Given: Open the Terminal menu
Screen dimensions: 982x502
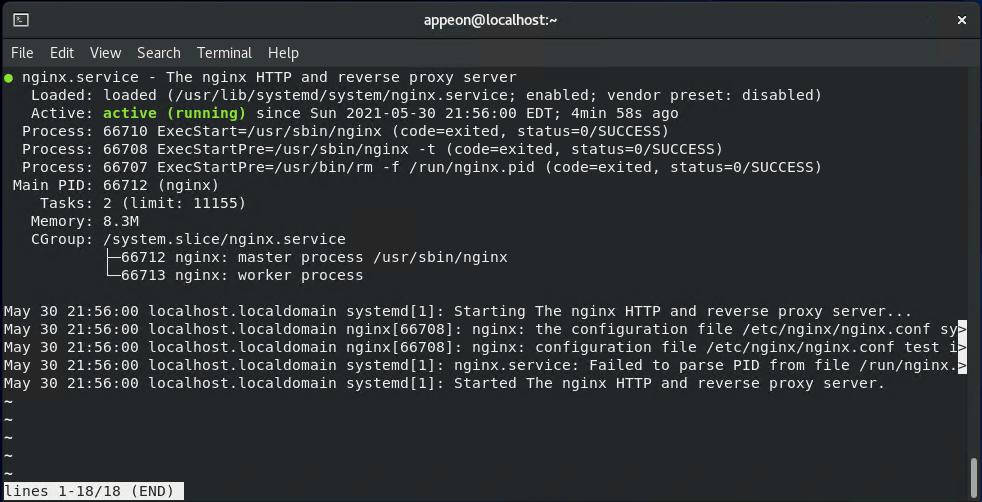Looking at the screenshot, I should tap(224, 53).
